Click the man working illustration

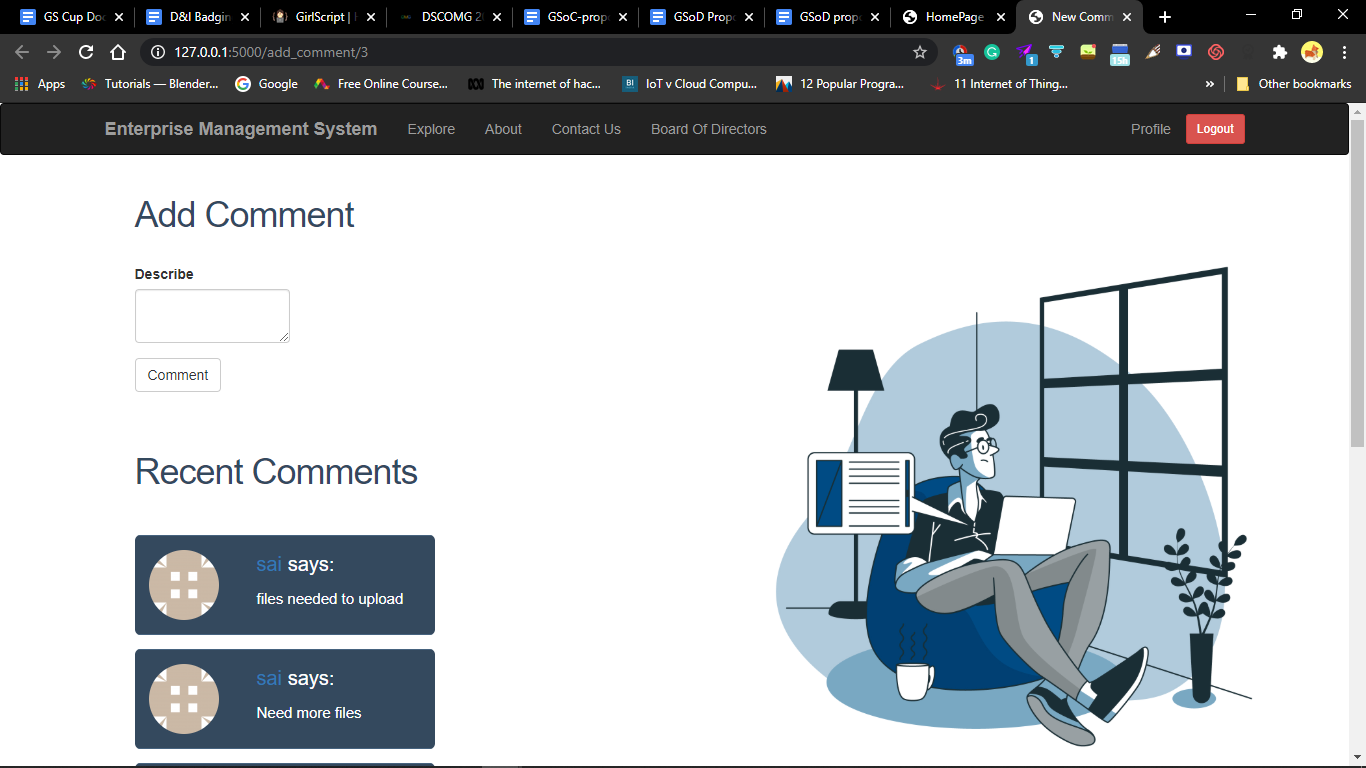coord(1013,507)
